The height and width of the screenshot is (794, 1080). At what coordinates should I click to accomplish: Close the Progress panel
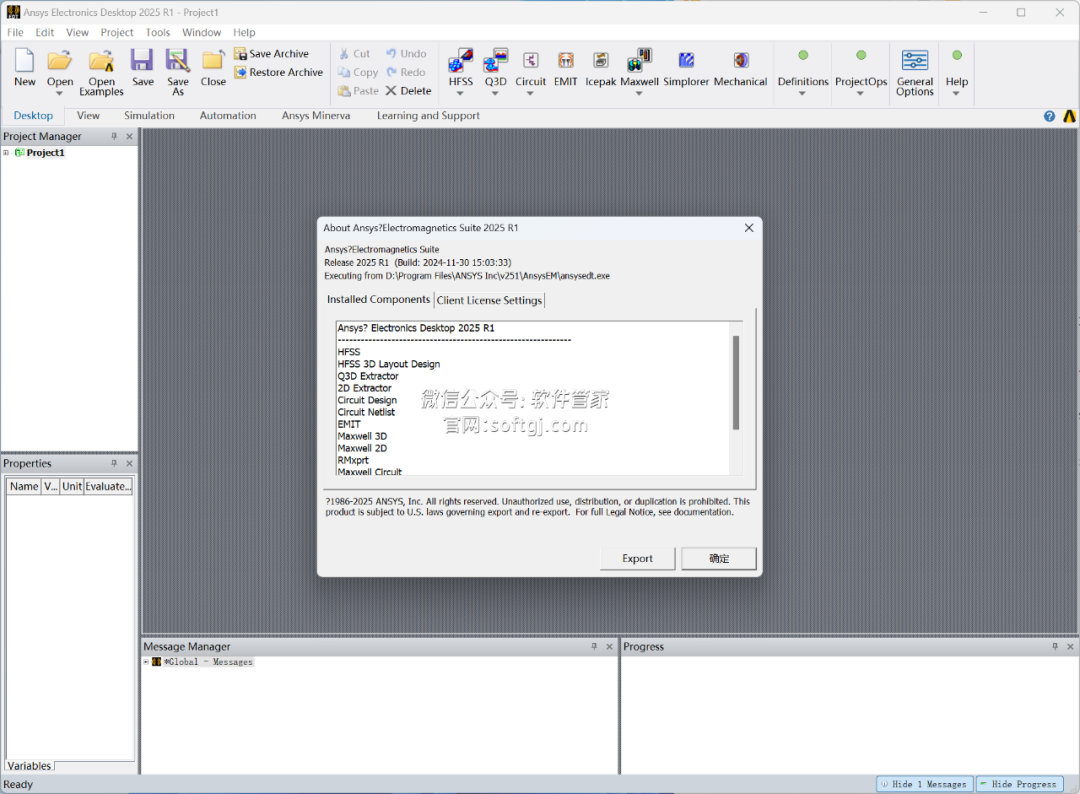click(1070, 647)
